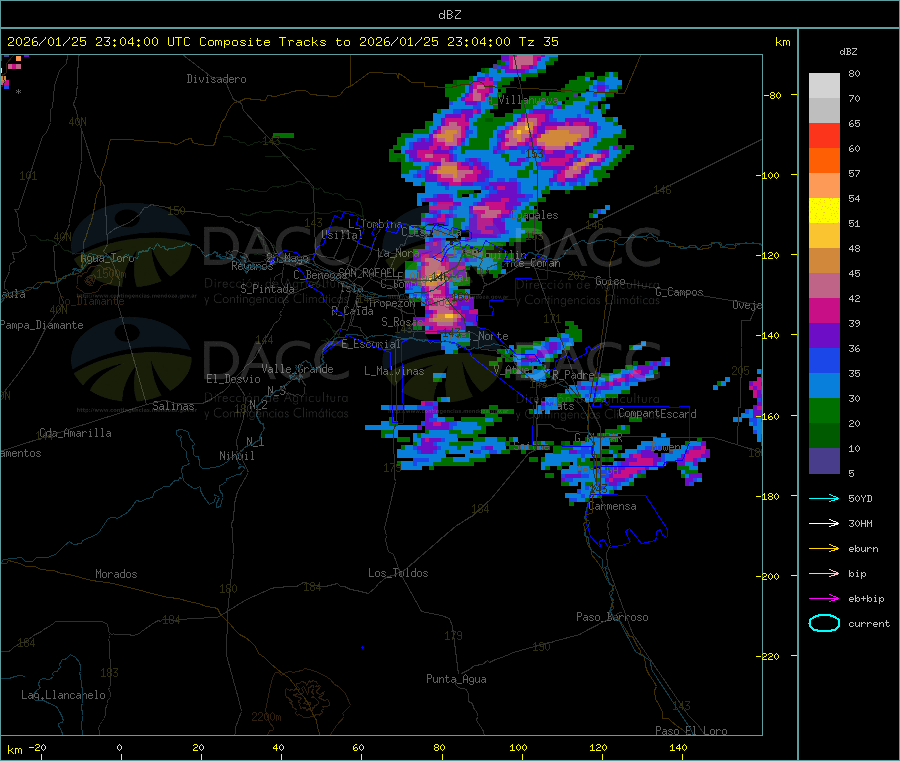This screenshot has width=900, height=761.
Task: Click the yellow 'km' label top right
Action: click(x=782, y=42)
